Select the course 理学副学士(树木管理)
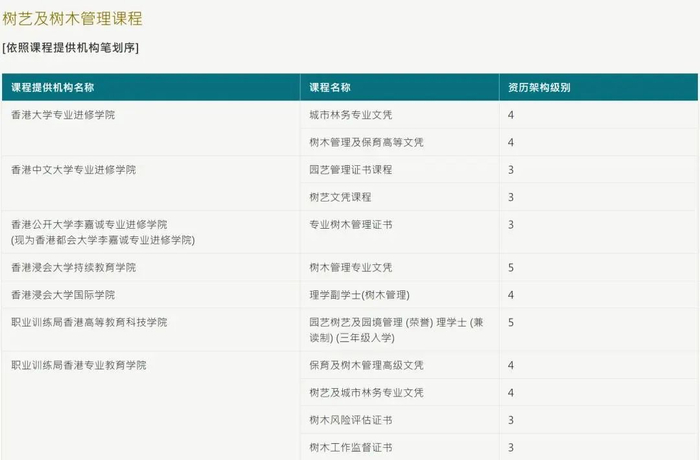 pos(359,295)
